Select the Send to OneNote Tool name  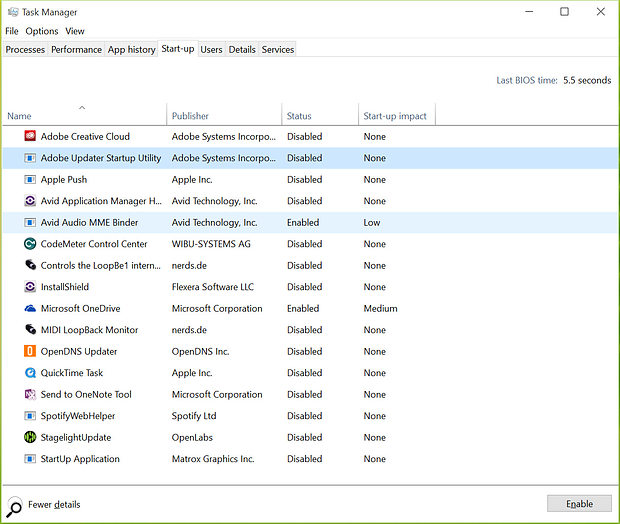pyautogui.click(x=86, y=394)
